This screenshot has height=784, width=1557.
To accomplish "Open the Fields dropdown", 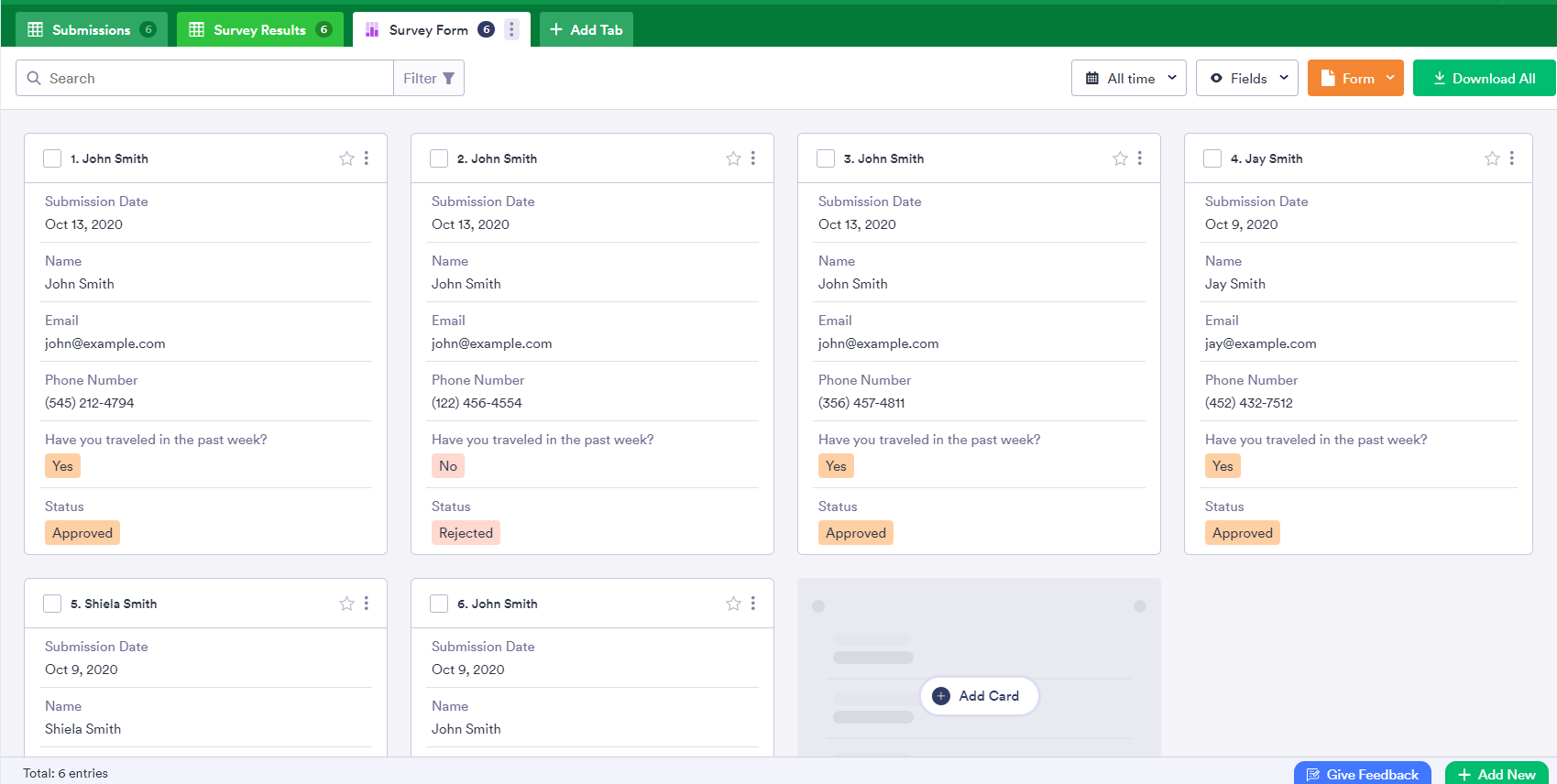I will click(1247, 79).
